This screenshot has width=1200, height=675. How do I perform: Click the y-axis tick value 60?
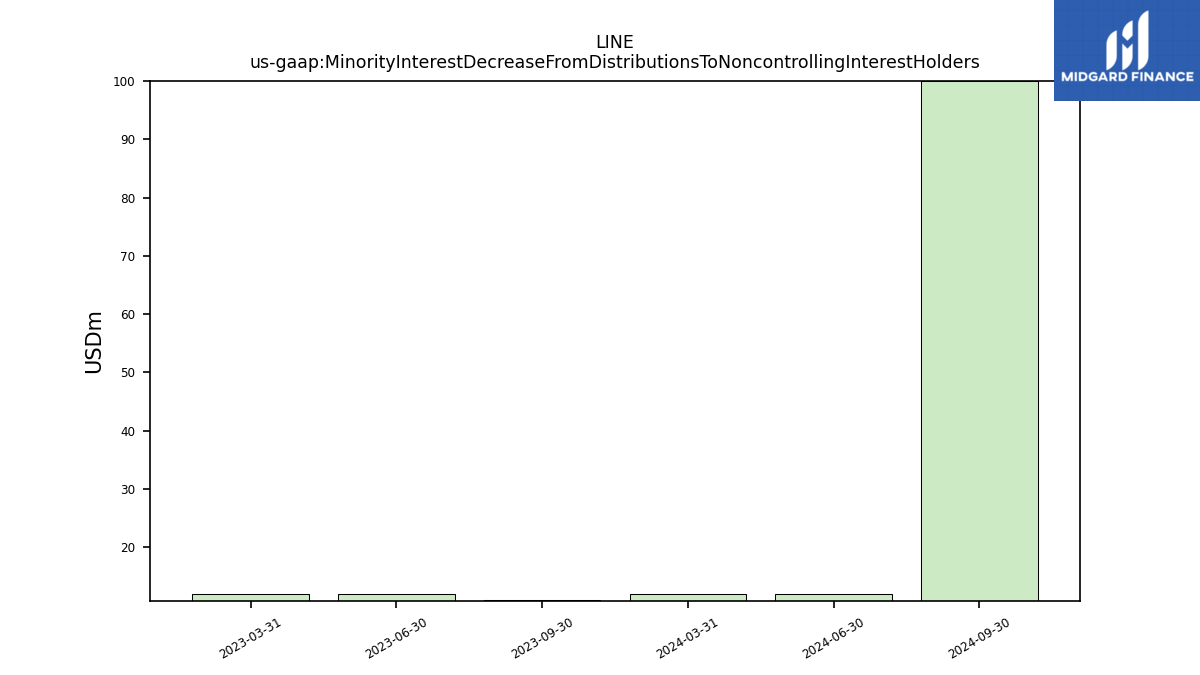click(128, 315)
